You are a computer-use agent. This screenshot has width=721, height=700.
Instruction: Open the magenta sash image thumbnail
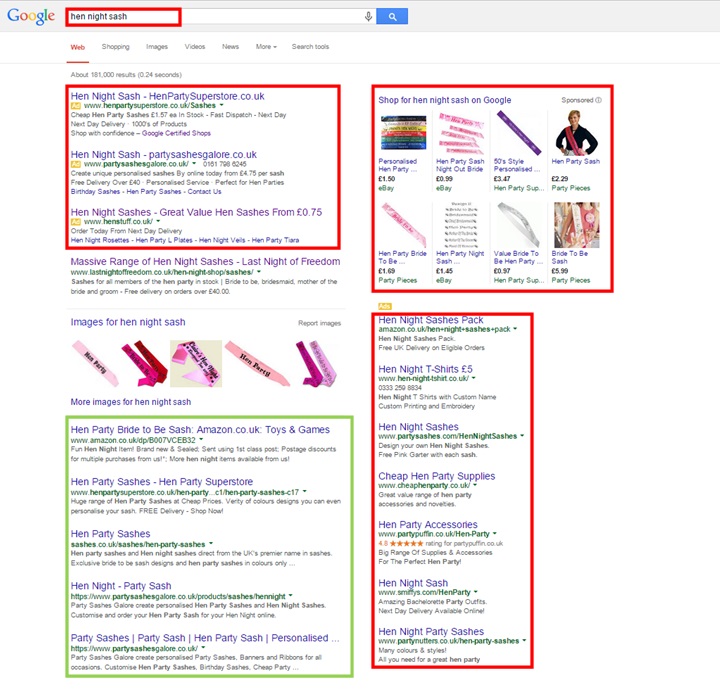317,363
